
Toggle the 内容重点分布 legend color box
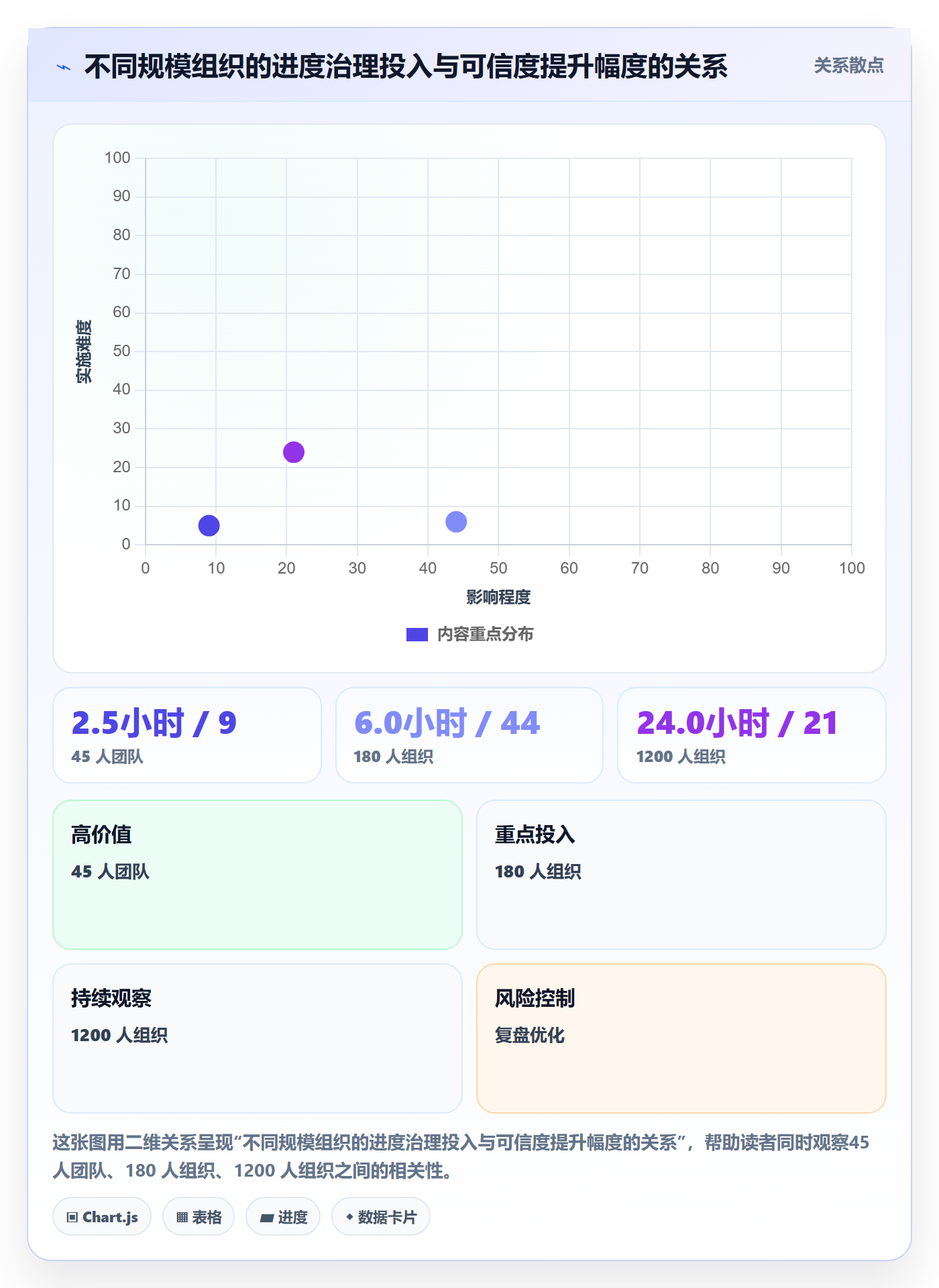[417, 635]
